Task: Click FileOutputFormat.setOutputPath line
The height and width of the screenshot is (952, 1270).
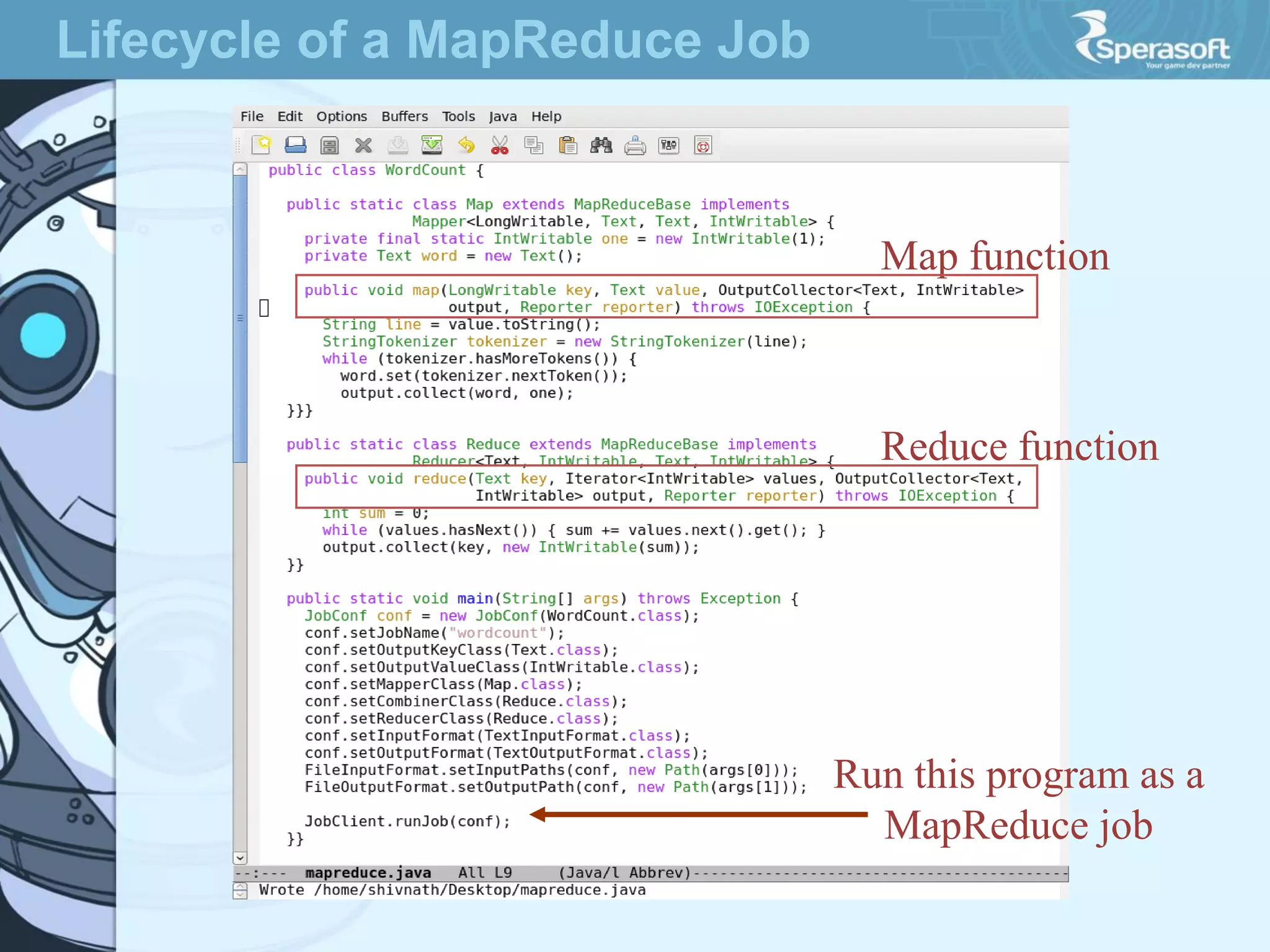Action: tap(556, 787)
